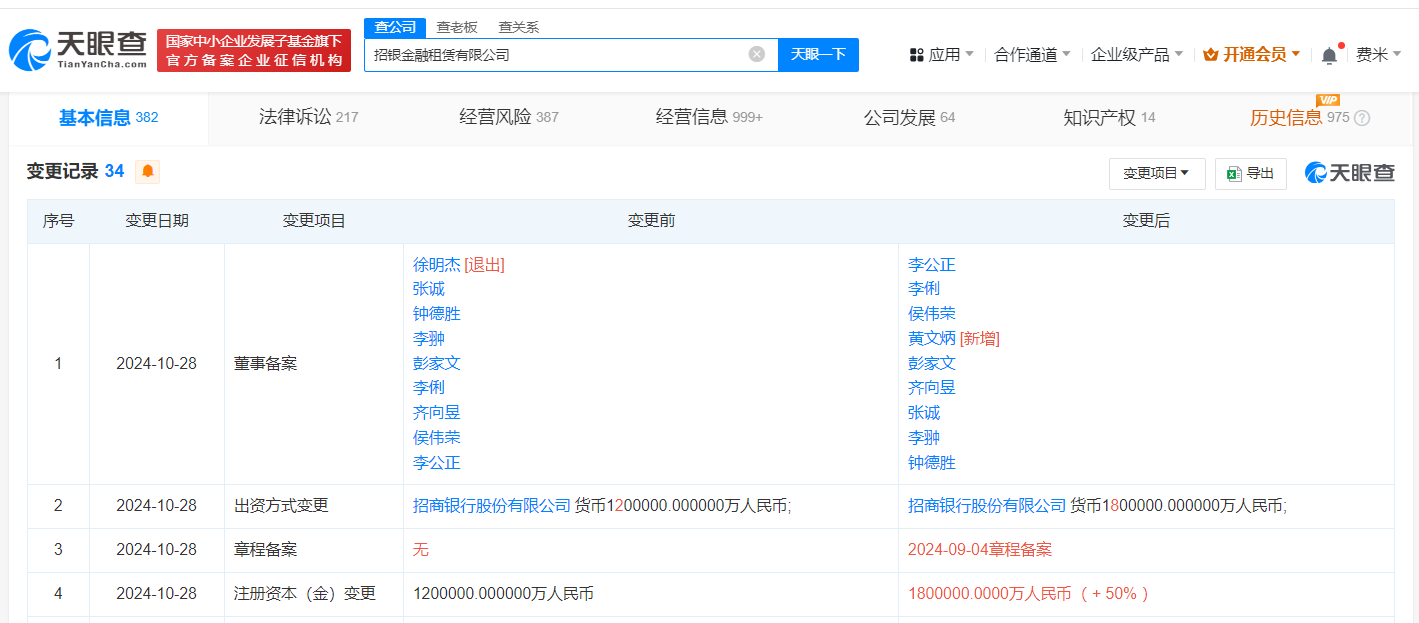Image resolution: width=1419 pixels, height=623 pixels.
Task: Click the 2024-10-28 date in row 2
Action: point(157,506)
